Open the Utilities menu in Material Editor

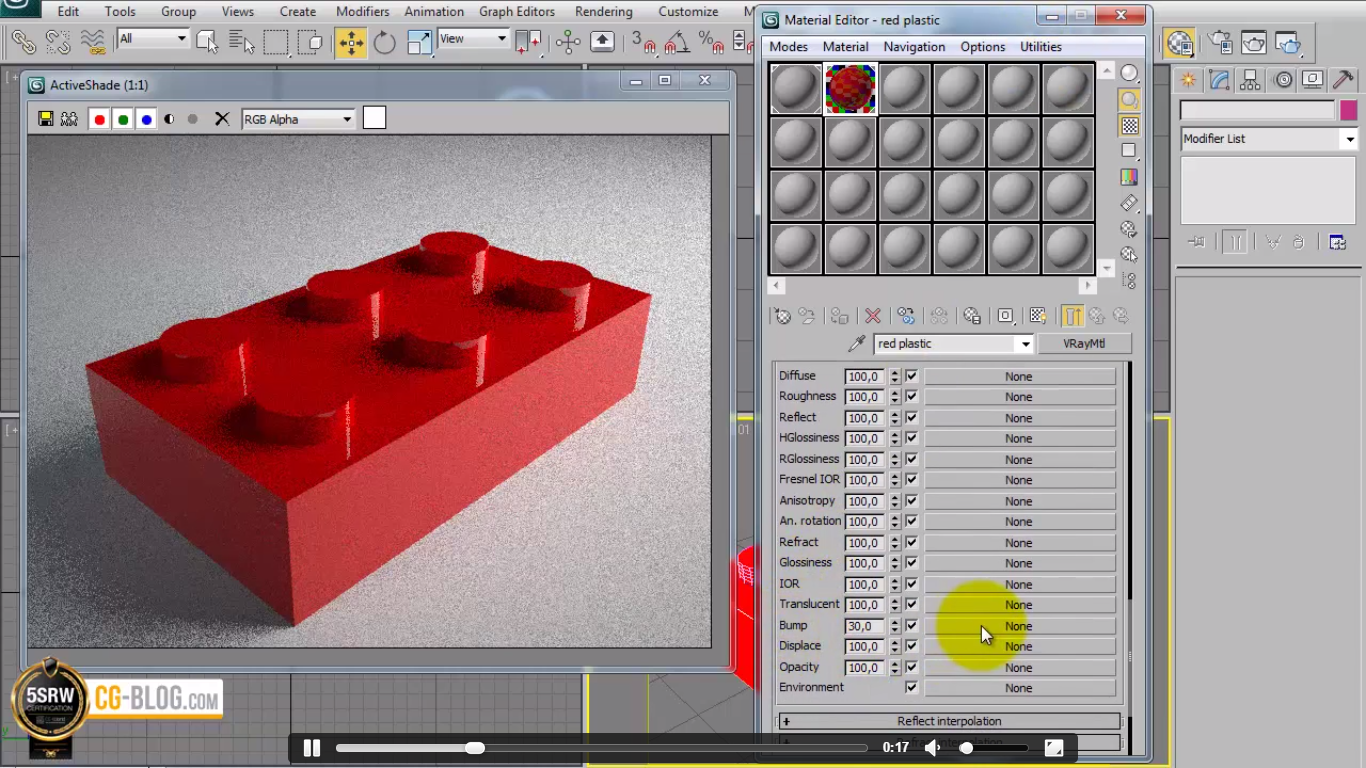pyautogui.click(x=1041, y=47)
